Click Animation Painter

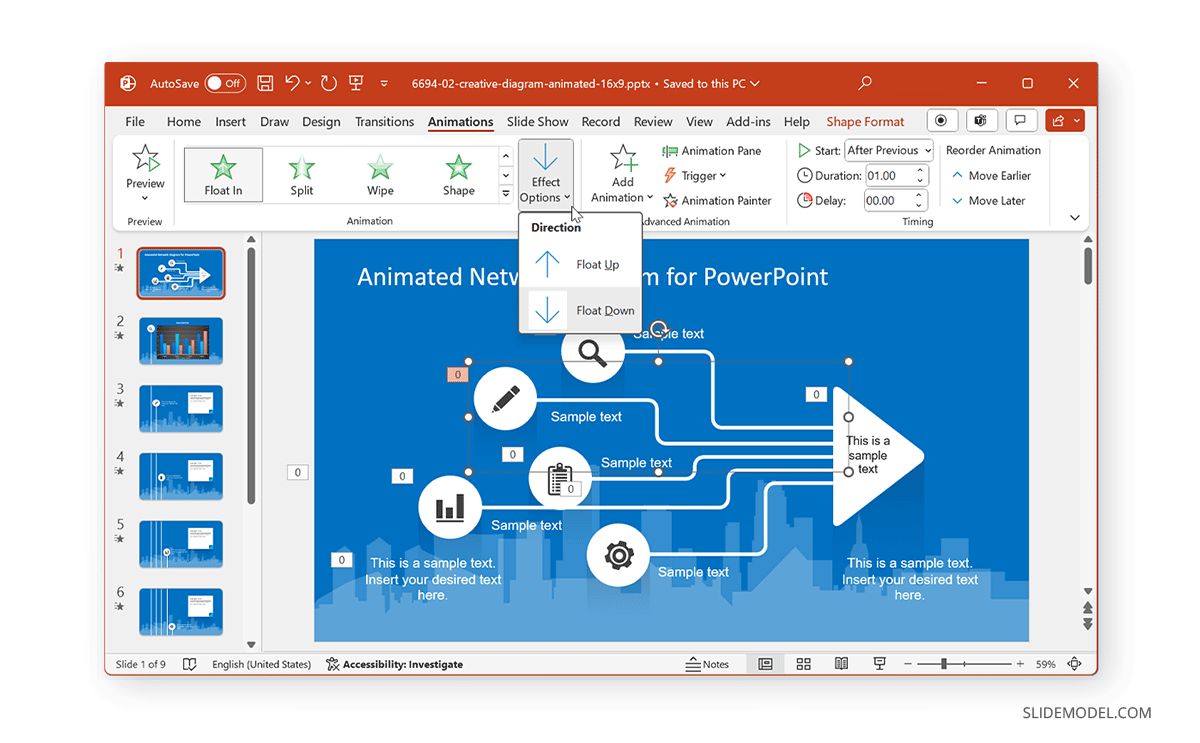717,201
